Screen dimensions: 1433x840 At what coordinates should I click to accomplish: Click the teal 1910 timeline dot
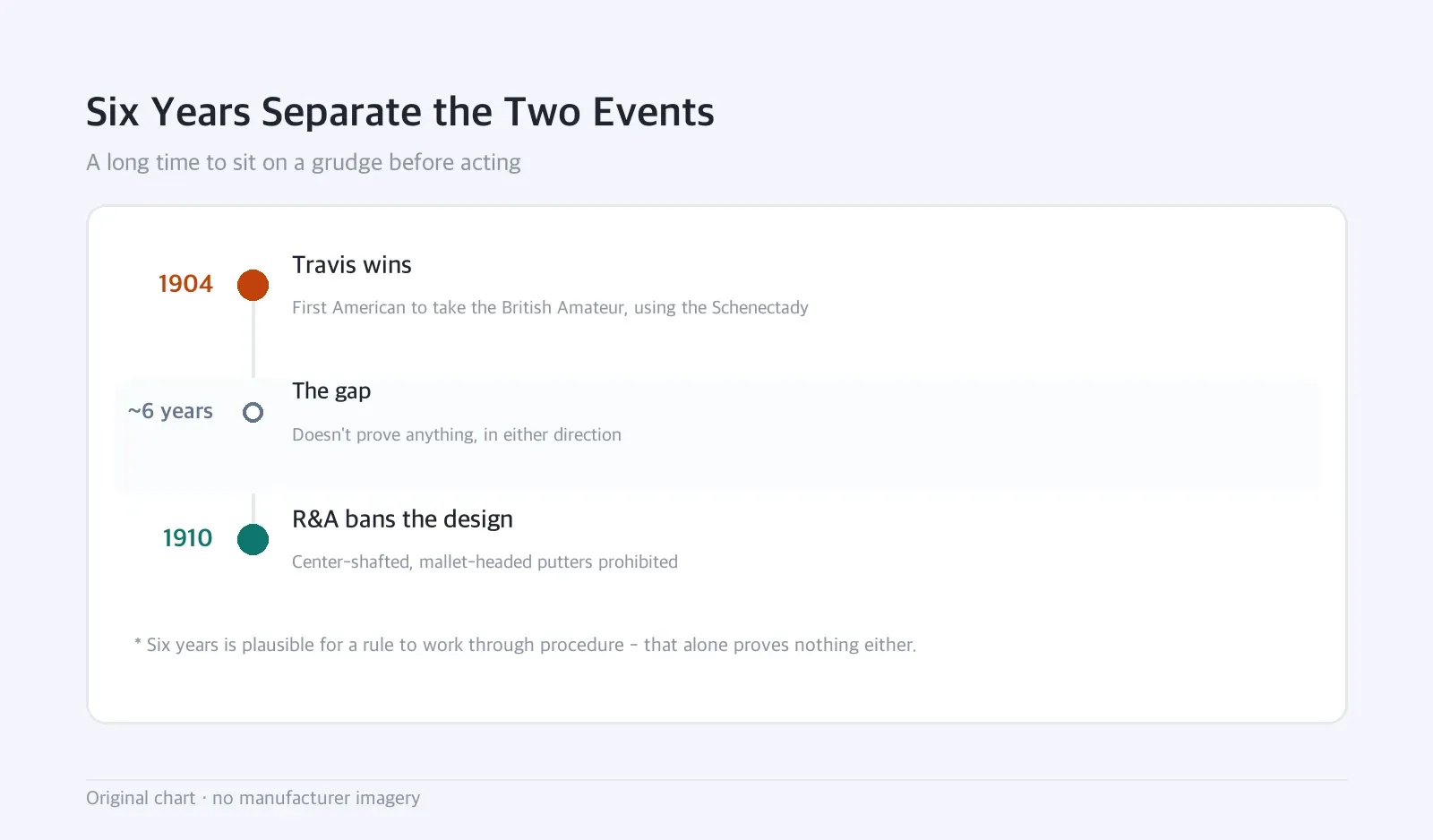click(x=253, y=539)
